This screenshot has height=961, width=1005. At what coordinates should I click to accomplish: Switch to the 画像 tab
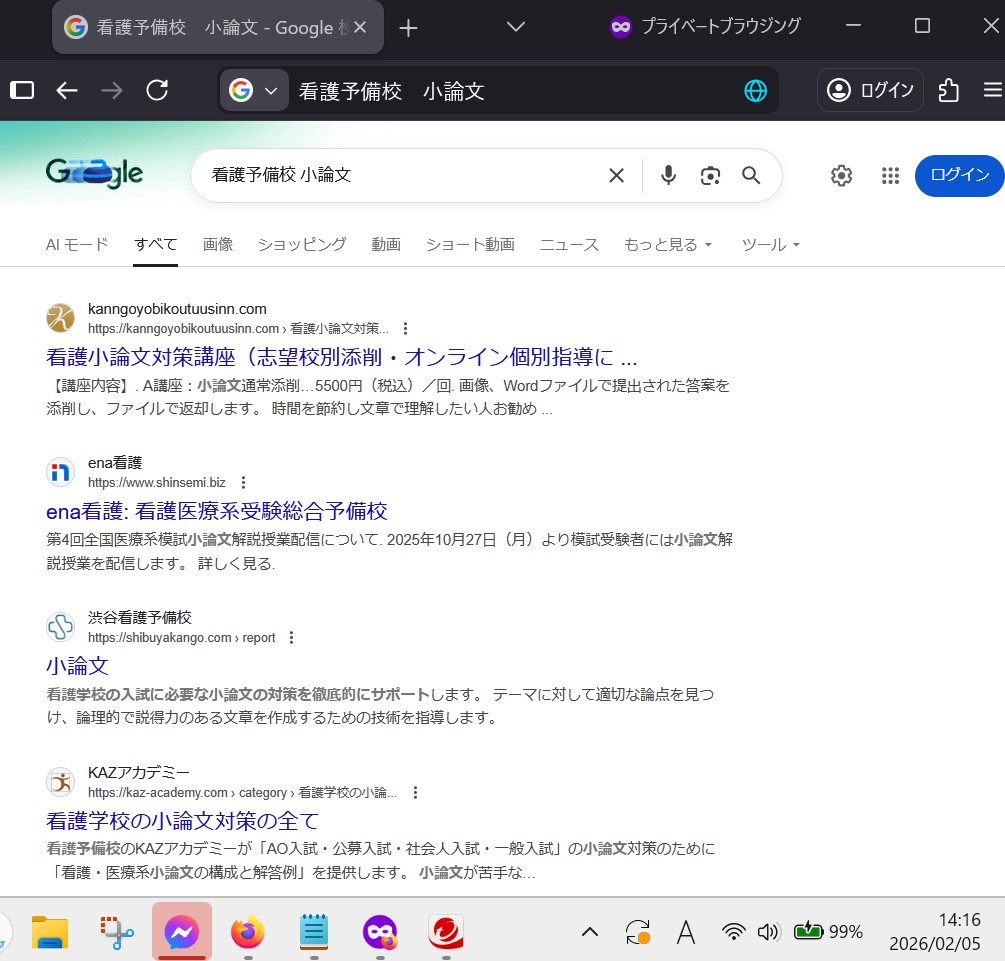click(218, 245)
